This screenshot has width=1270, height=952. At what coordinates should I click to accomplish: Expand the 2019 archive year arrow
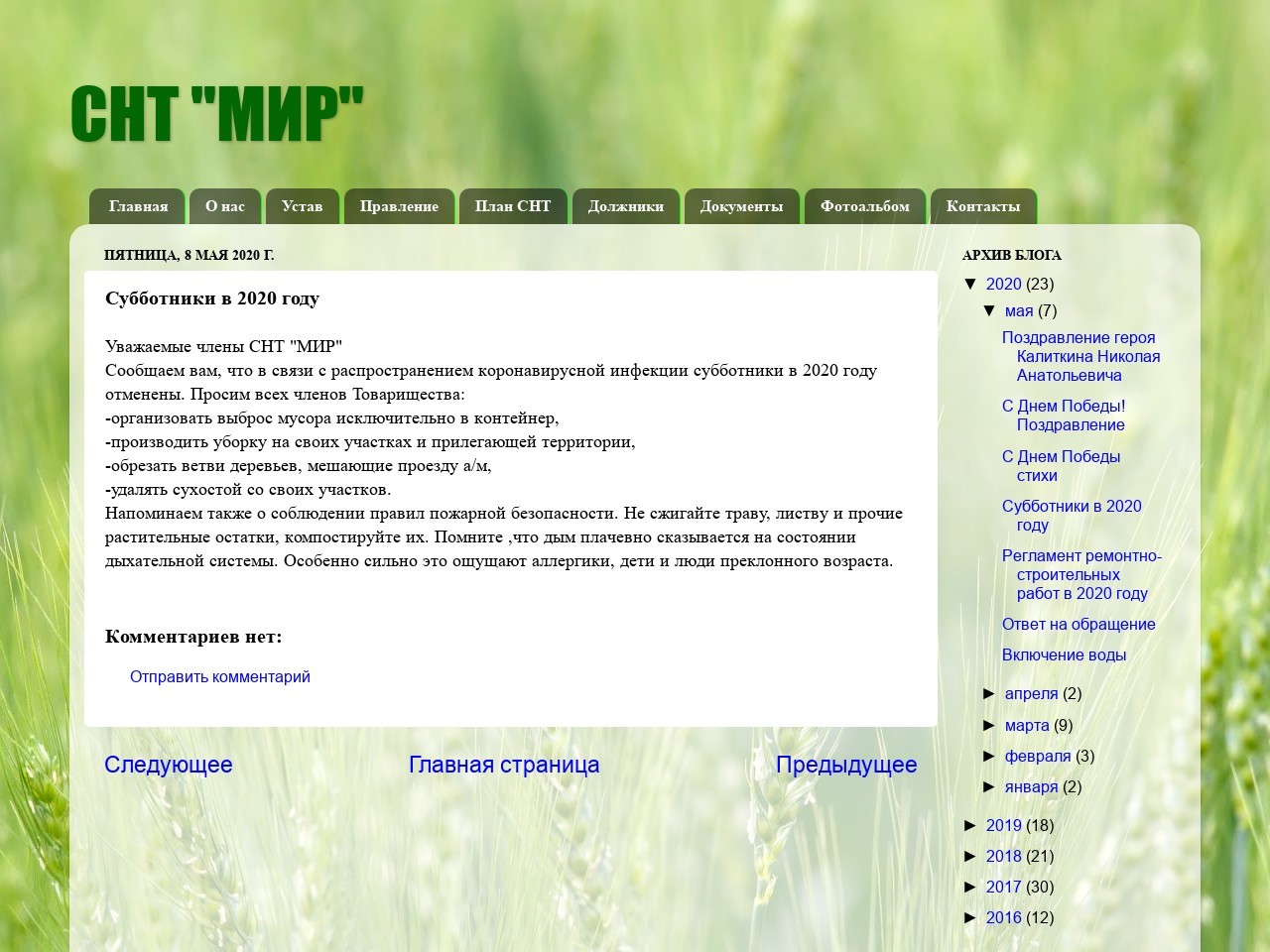point(971,825)
